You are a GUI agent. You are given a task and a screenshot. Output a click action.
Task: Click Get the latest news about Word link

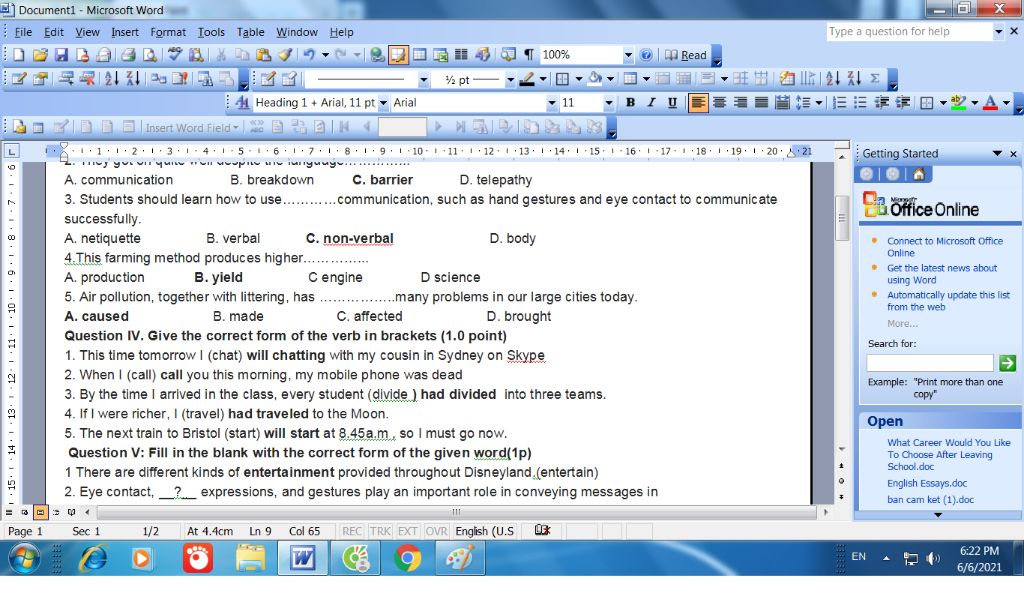click(942, 274)
